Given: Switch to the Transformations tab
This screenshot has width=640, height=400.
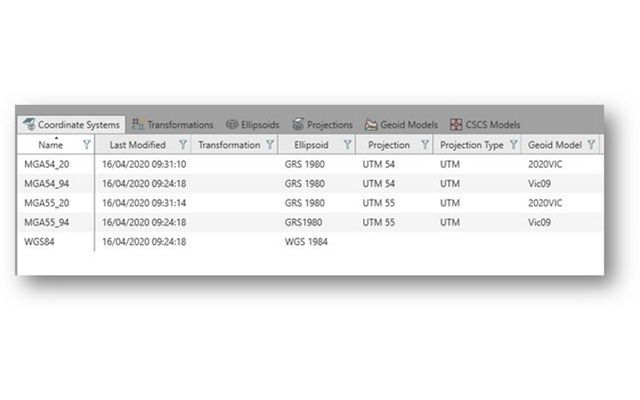Looking at the screenshot, I should [173, 125].
